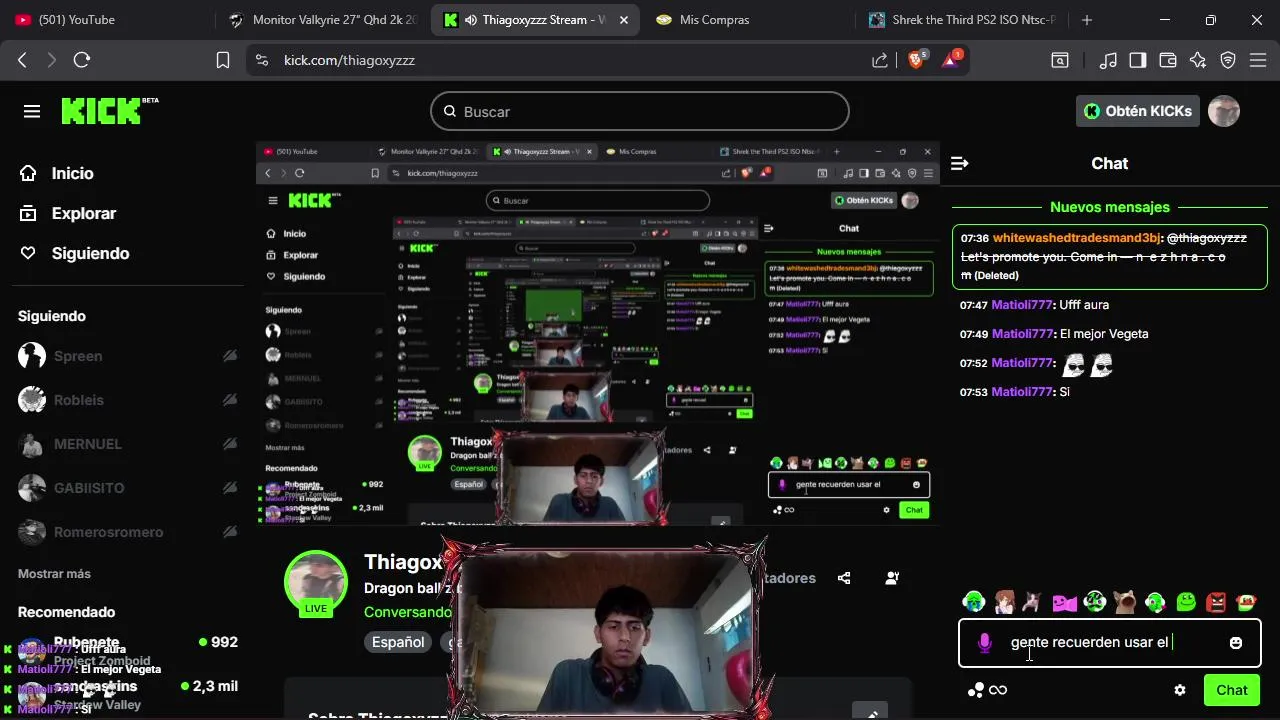The image size is (1280, 720).
Task: Open chat settings gear
Action: (1180, 690)
